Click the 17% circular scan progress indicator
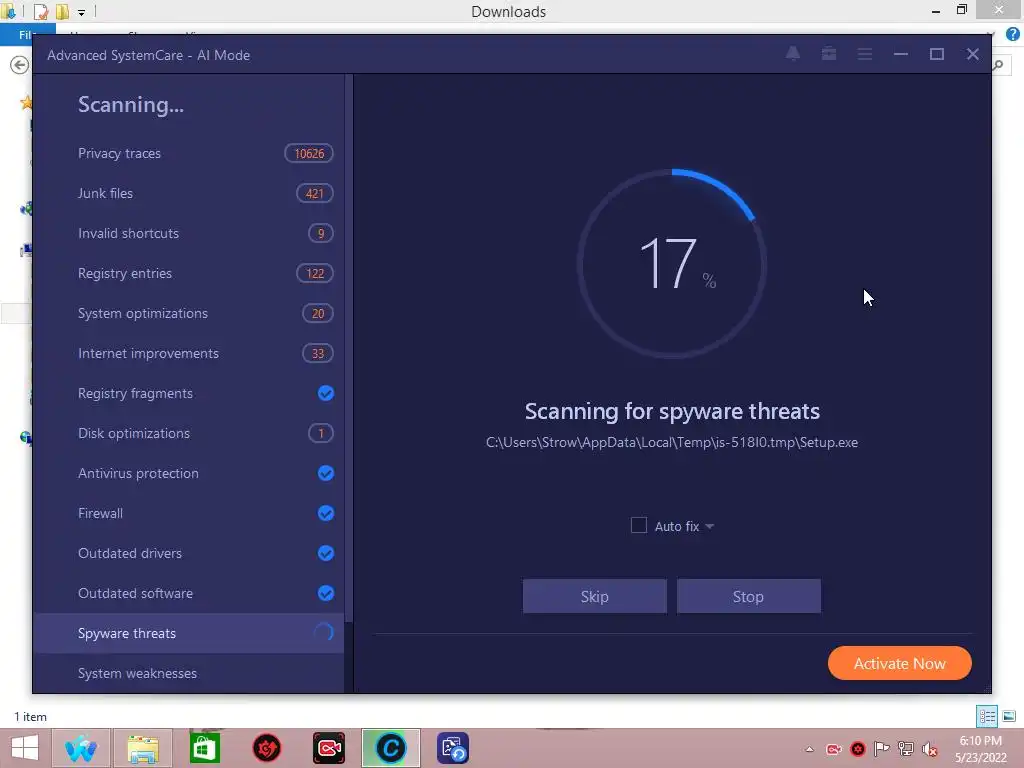Viewport: 1024px width, 768px height. (x=672, y=264)
